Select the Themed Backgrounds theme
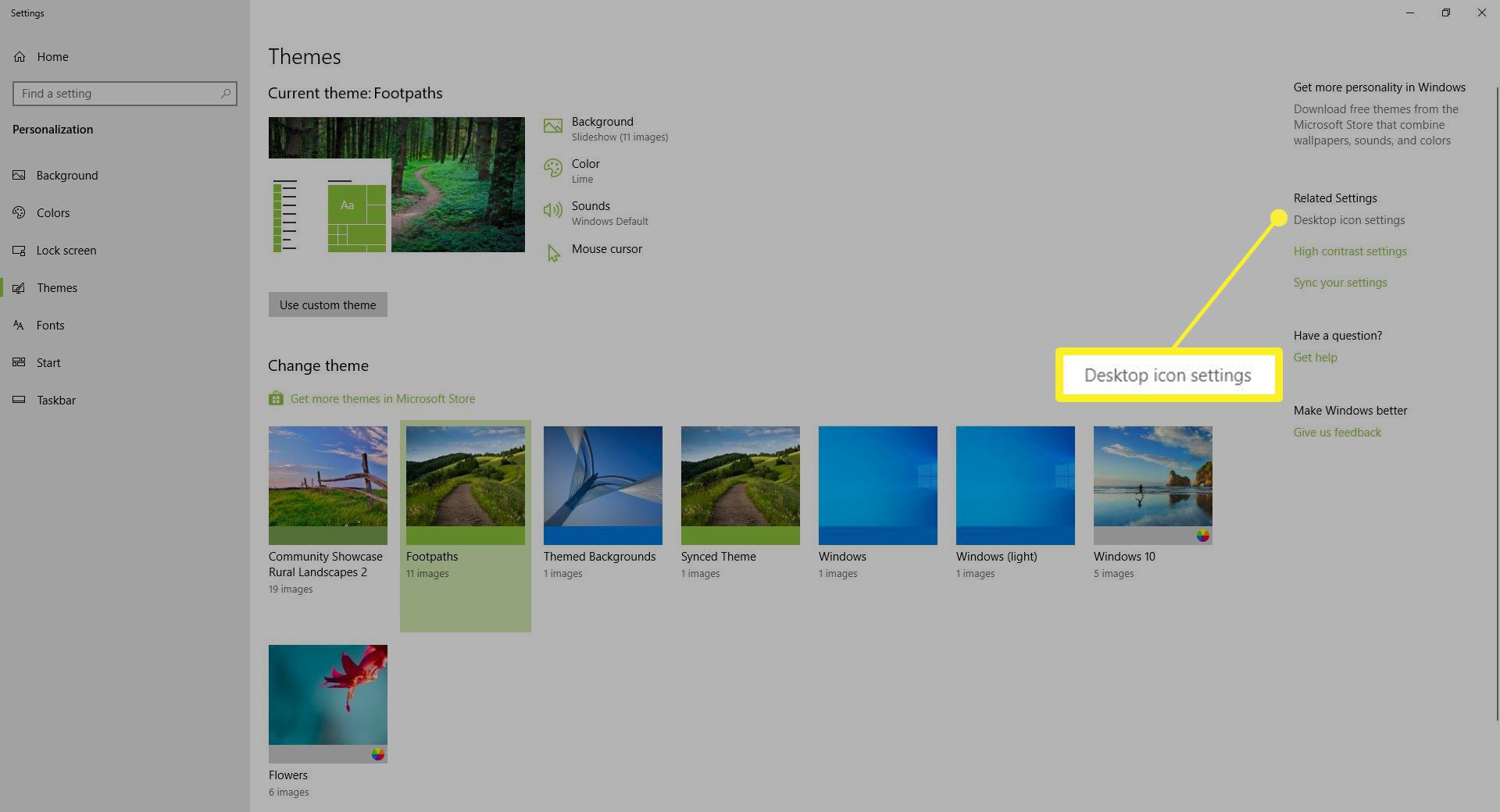Image resolution: width=1500 pixels, height=812 pixels. pyautogui.click(x=603, y=486)
